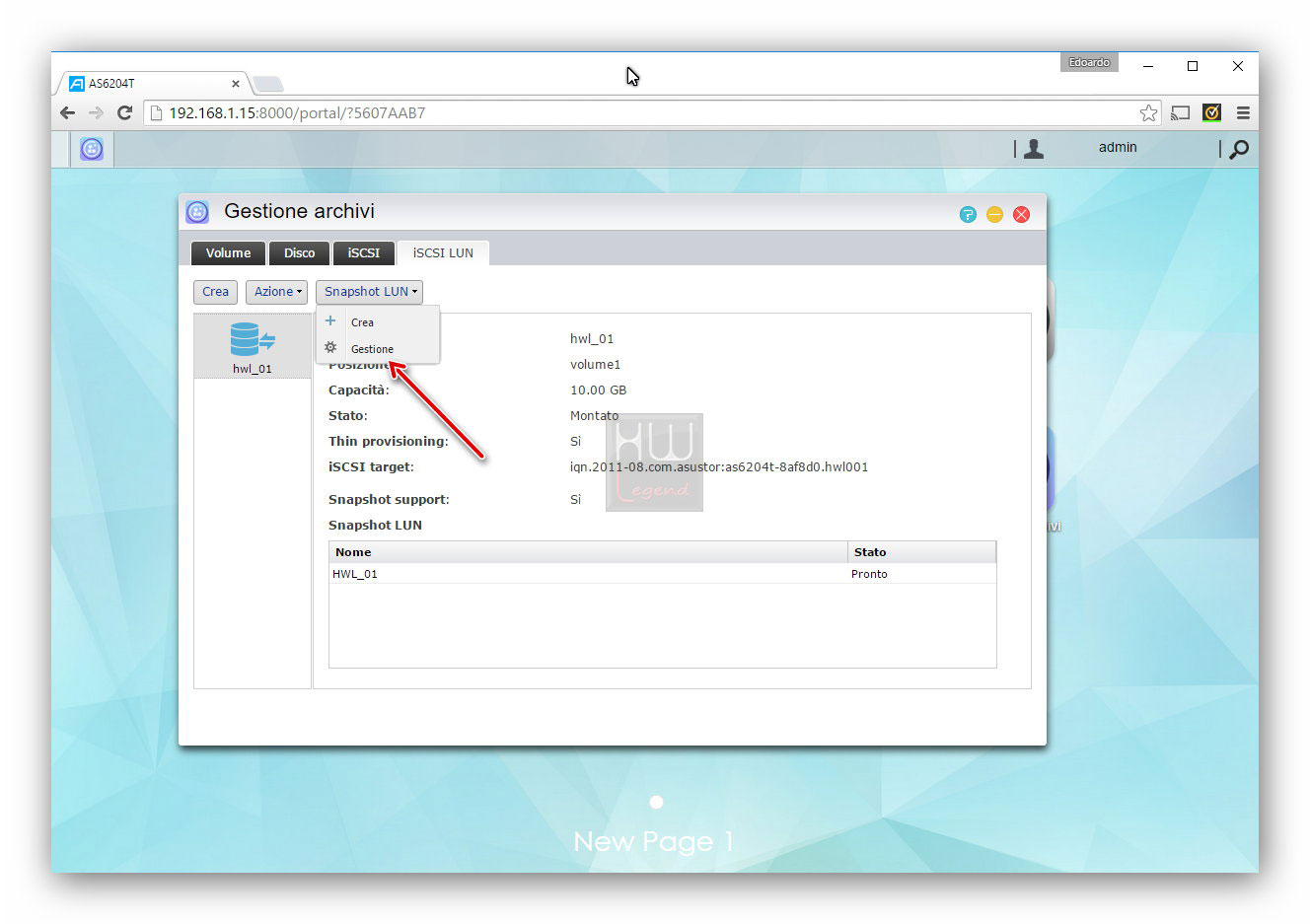The width and height of the screenshot is (1310, 924).
Task: Click the gear icon next to Gestione
Action: [x=330, y=348]
